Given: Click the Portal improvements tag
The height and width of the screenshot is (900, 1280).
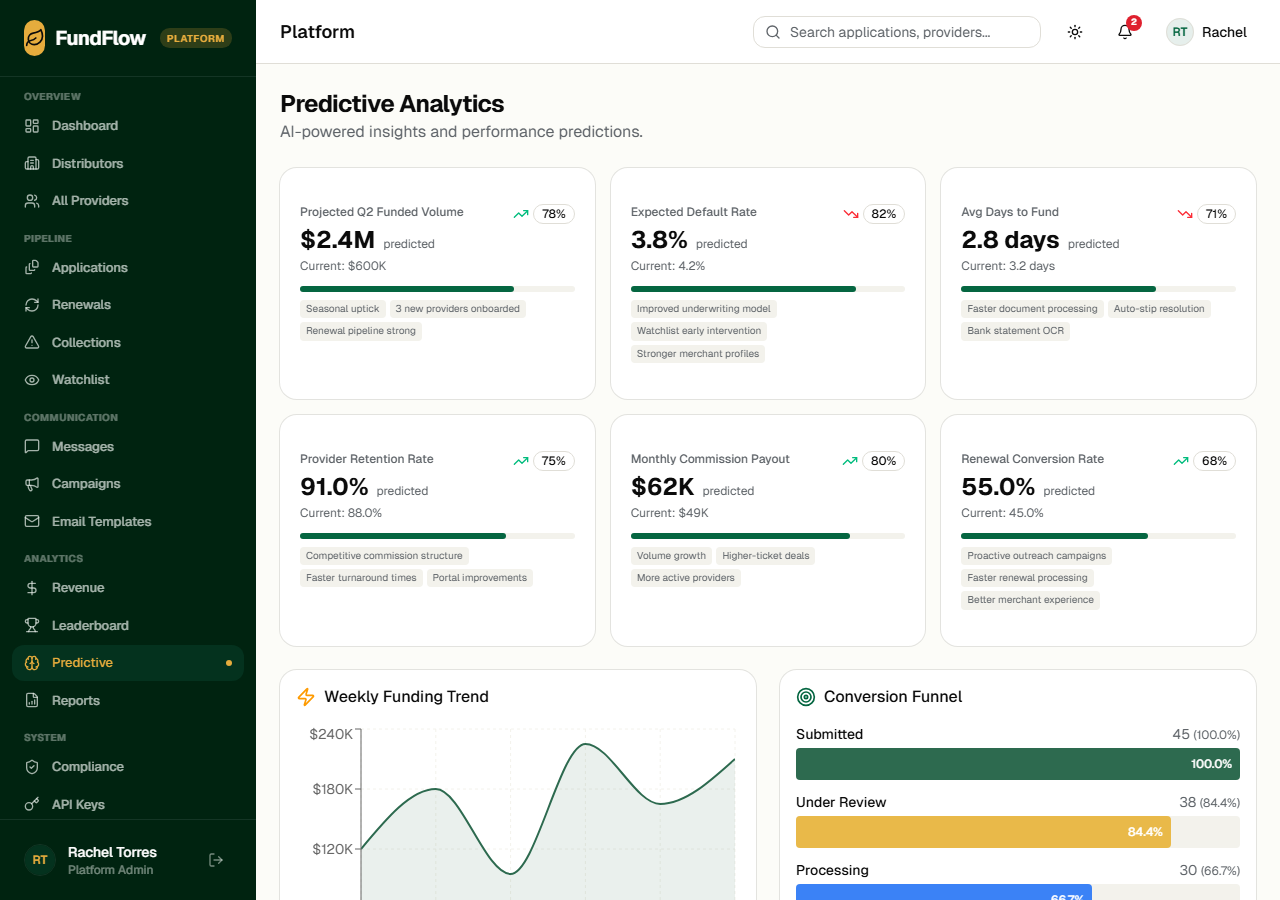Looking at the screenshot, I should [480, 578].
